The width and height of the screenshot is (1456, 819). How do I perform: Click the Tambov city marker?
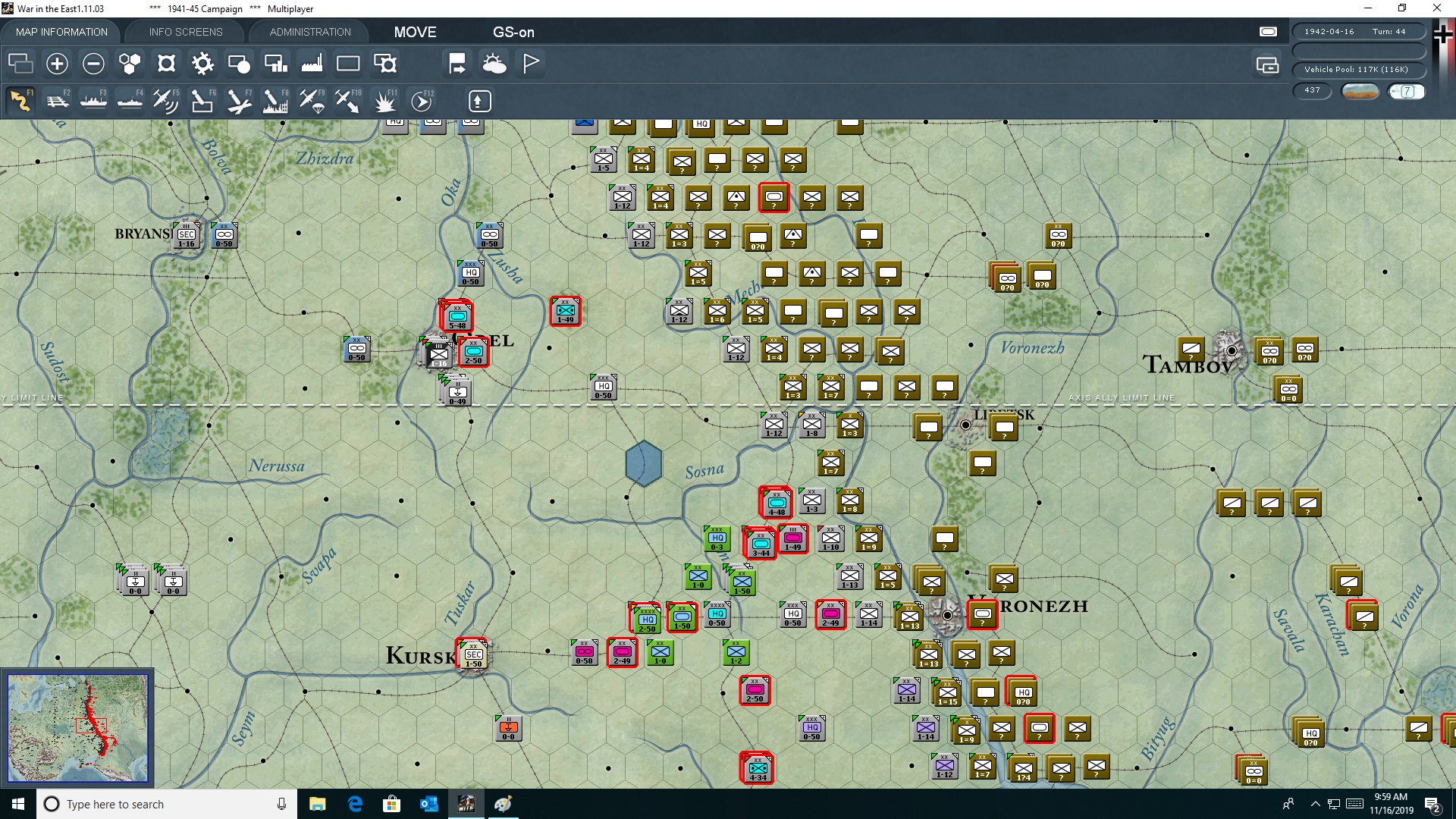pyautogui.click(x=1232, y=350)
